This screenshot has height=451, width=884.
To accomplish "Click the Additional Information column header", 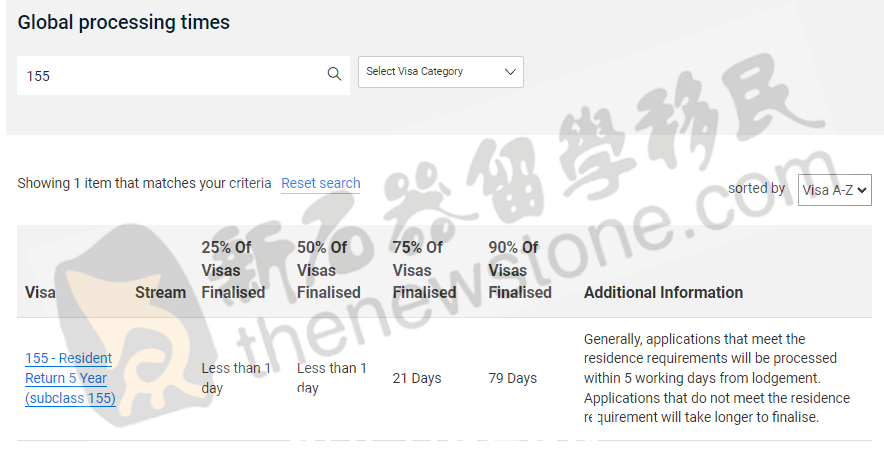I will (664, 293).
